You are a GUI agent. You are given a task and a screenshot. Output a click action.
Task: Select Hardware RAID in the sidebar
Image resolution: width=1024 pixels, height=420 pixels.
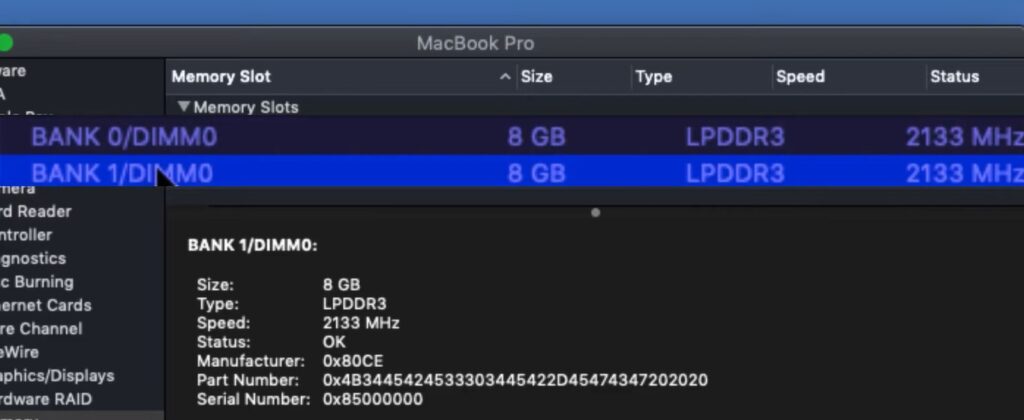[46, 399]
